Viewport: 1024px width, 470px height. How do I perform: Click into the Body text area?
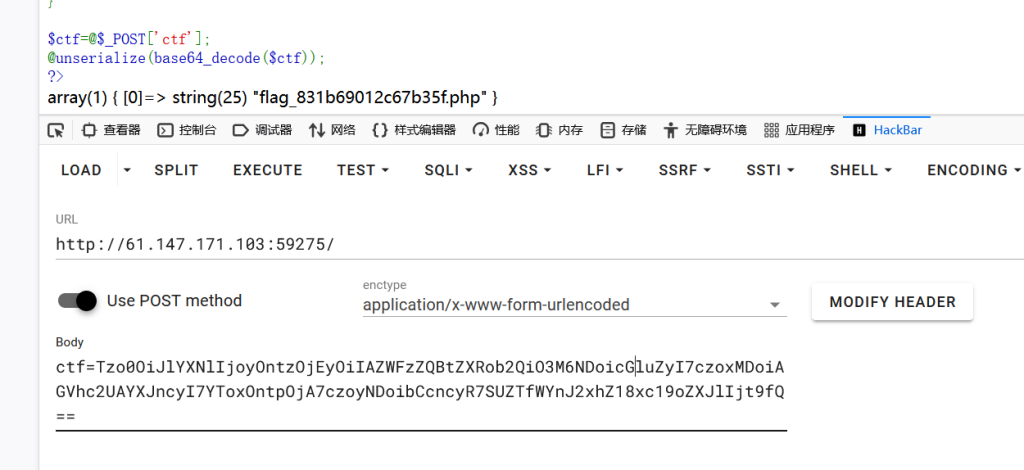420,391
